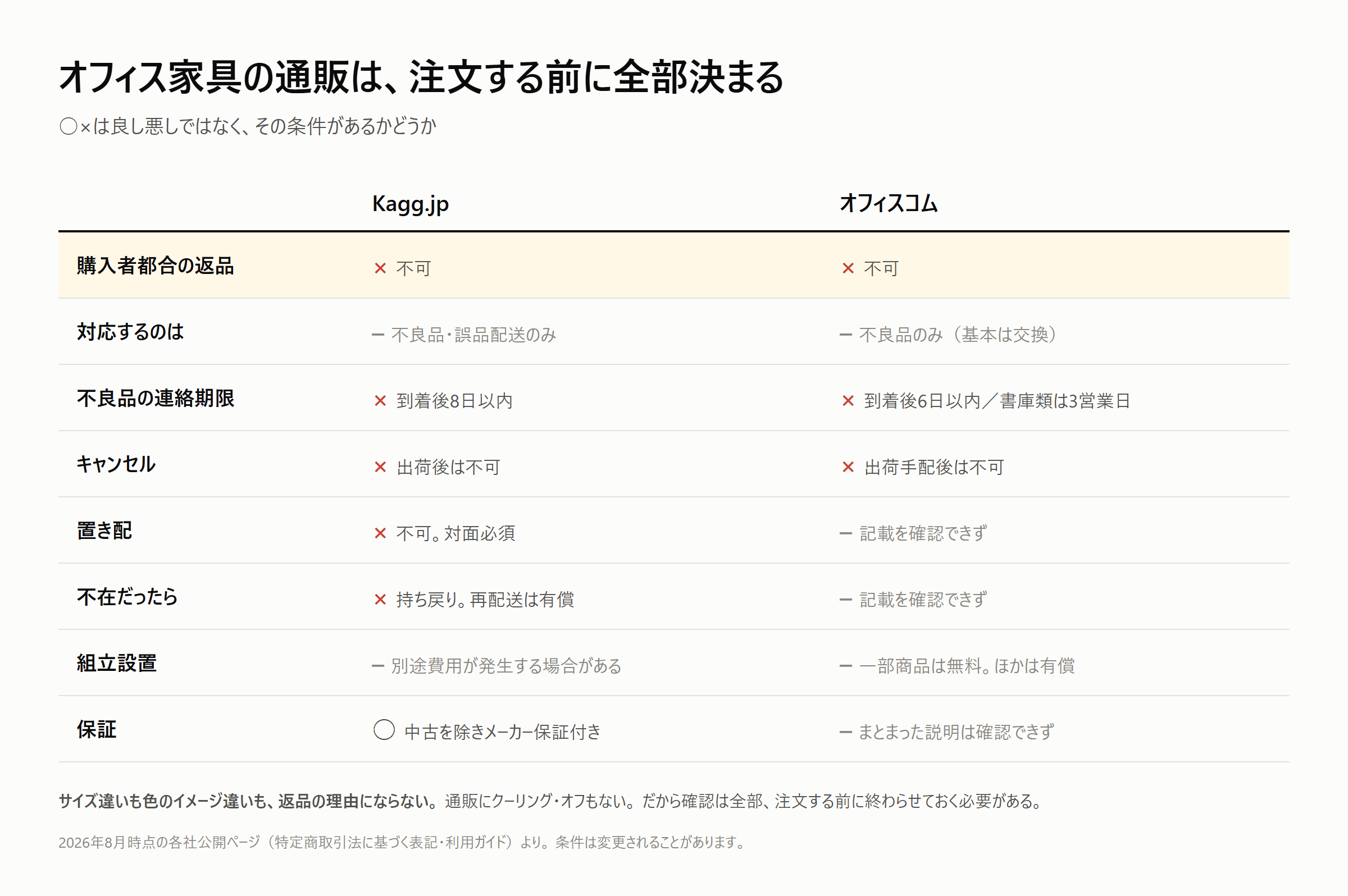Click the row label 組立設置

(x=117, y=664)
